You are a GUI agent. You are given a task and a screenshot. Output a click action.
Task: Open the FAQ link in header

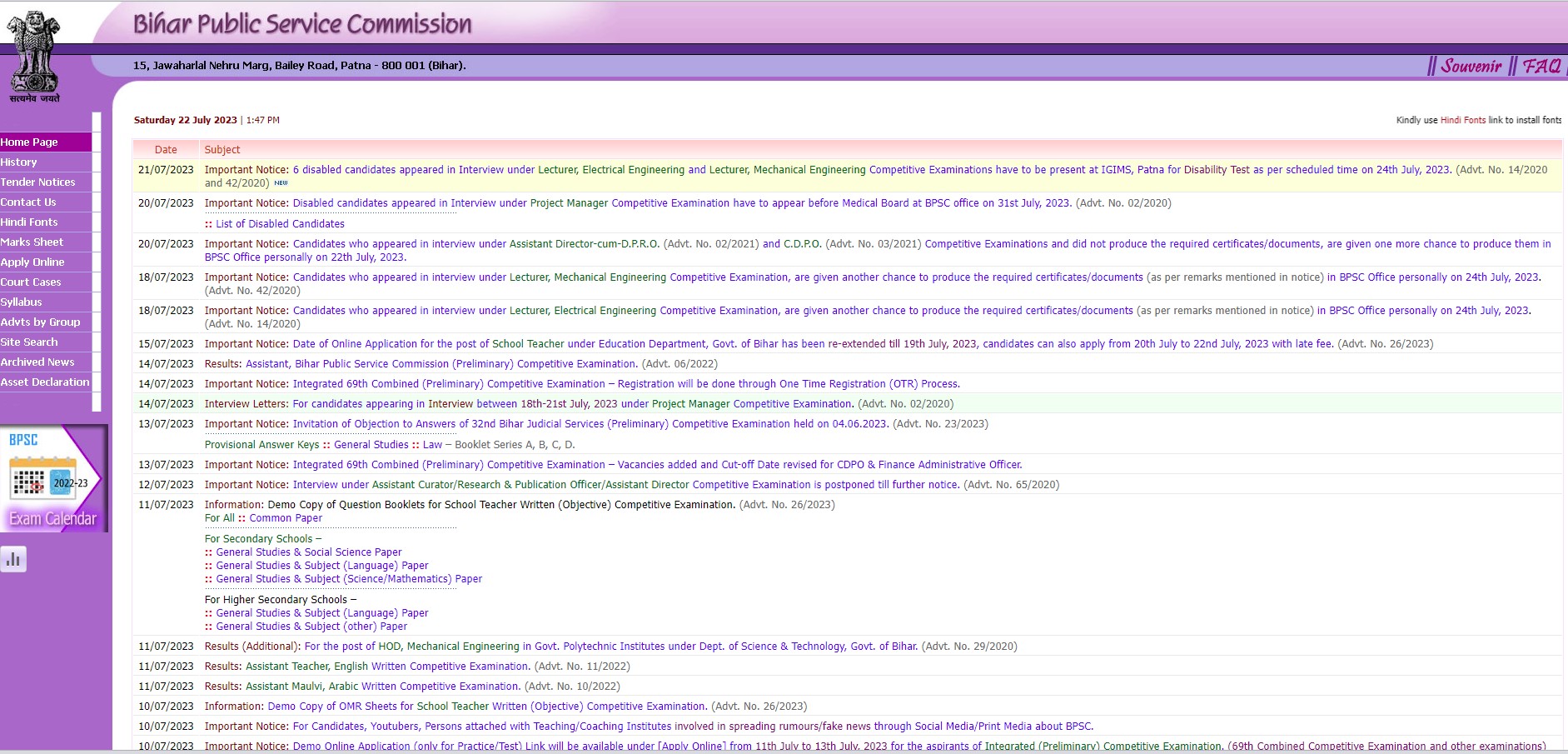click(x=1542, y=66)
